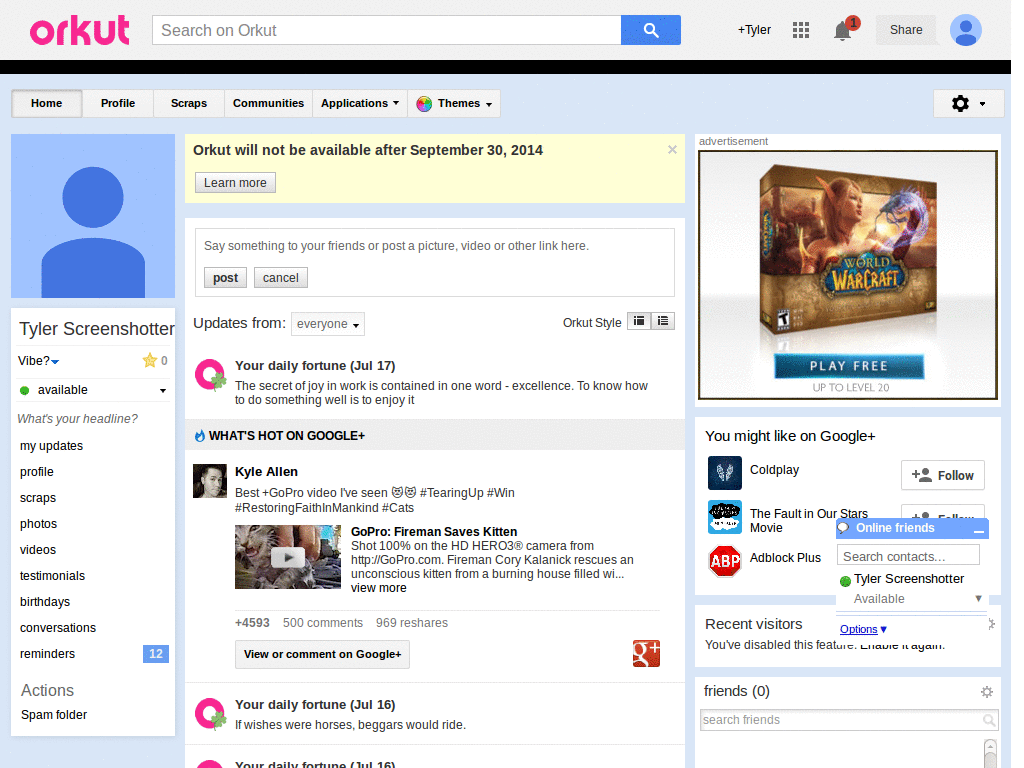Viewport: 1024px width, 768px height.
Task: Open the settings gear dropdown
Action: click(968, 103)
